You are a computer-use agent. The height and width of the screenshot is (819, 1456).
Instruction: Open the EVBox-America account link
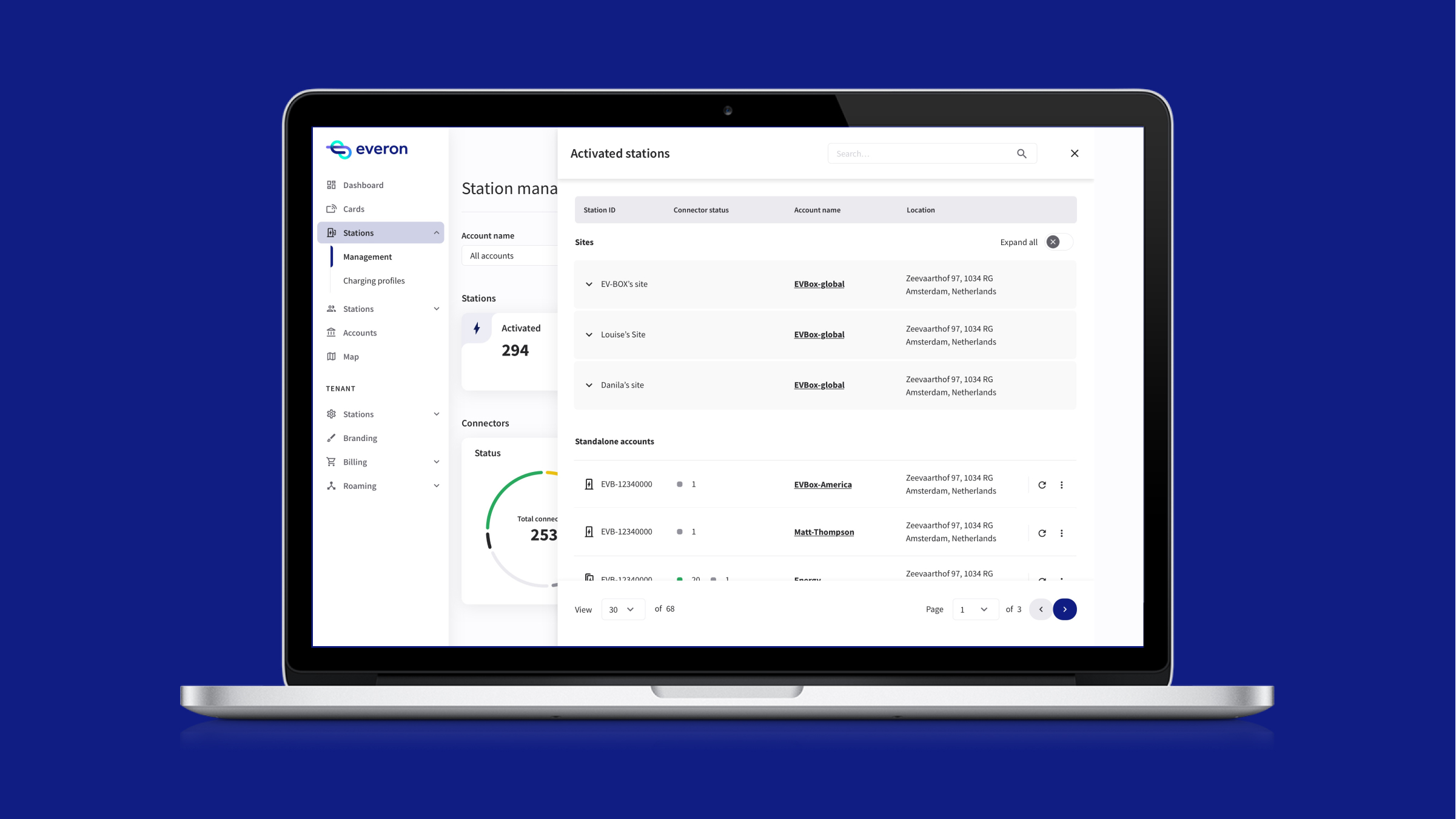point(823,485)
